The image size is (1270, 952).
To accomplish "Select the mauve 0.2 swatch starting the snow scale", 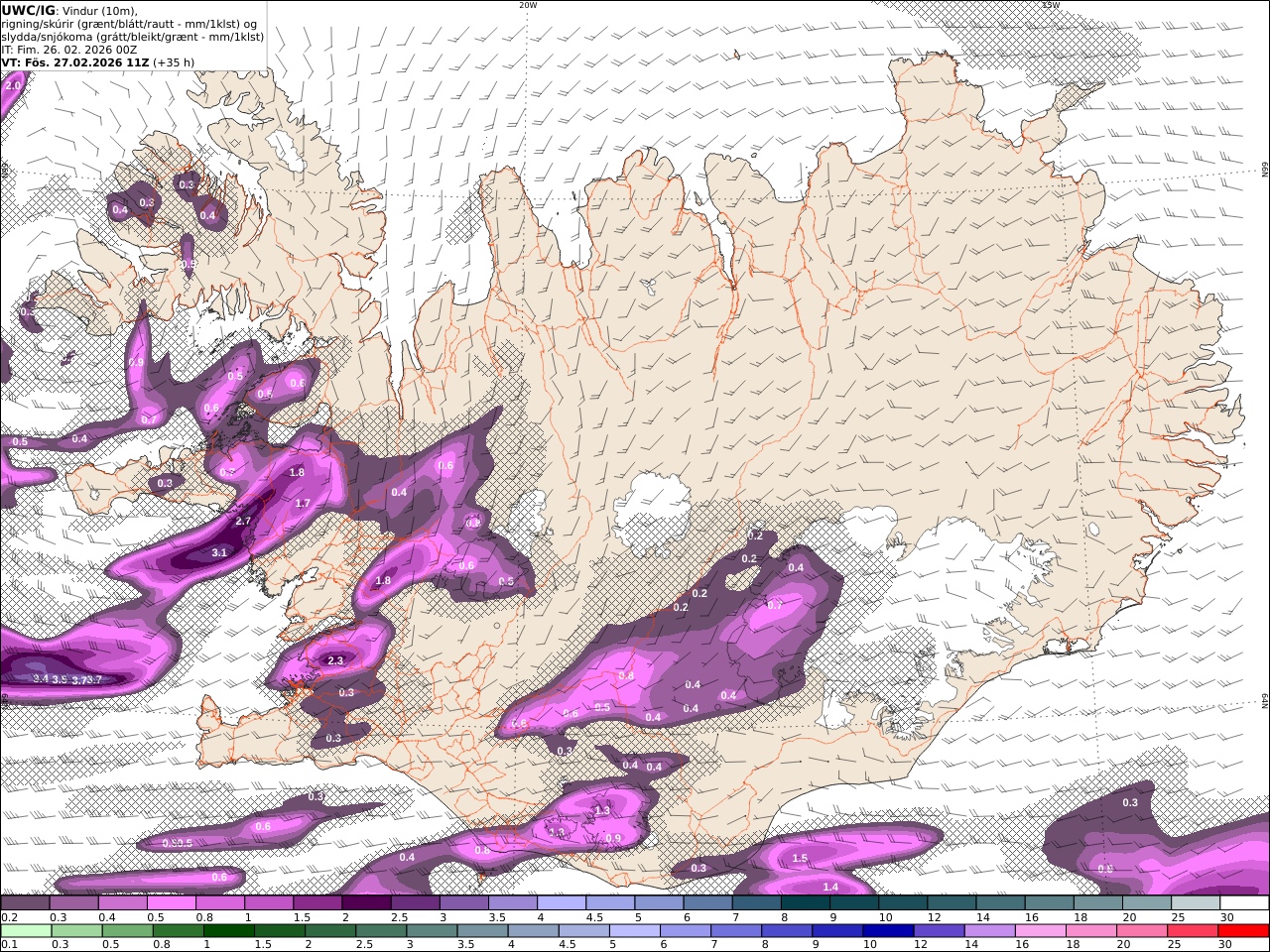I will 25,903.
